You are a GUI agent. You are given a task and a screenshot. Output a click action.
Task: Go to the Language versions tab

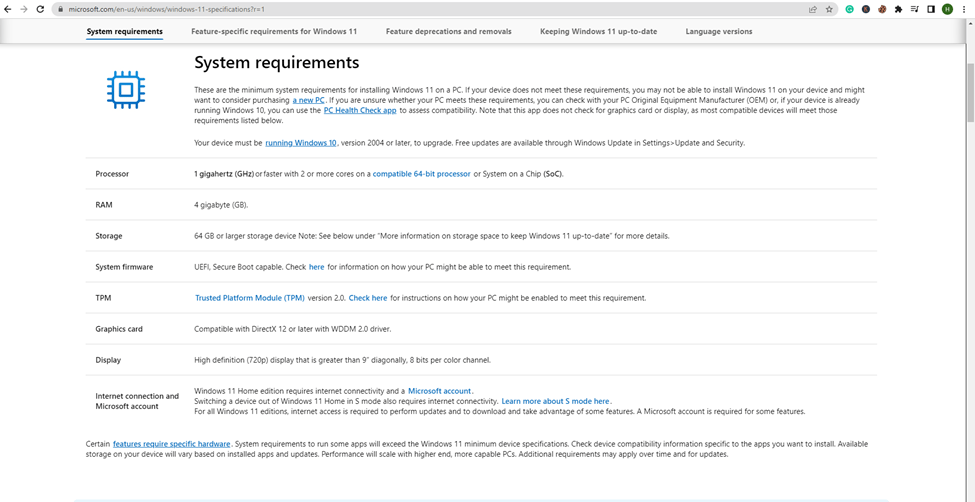coord(719,31)
